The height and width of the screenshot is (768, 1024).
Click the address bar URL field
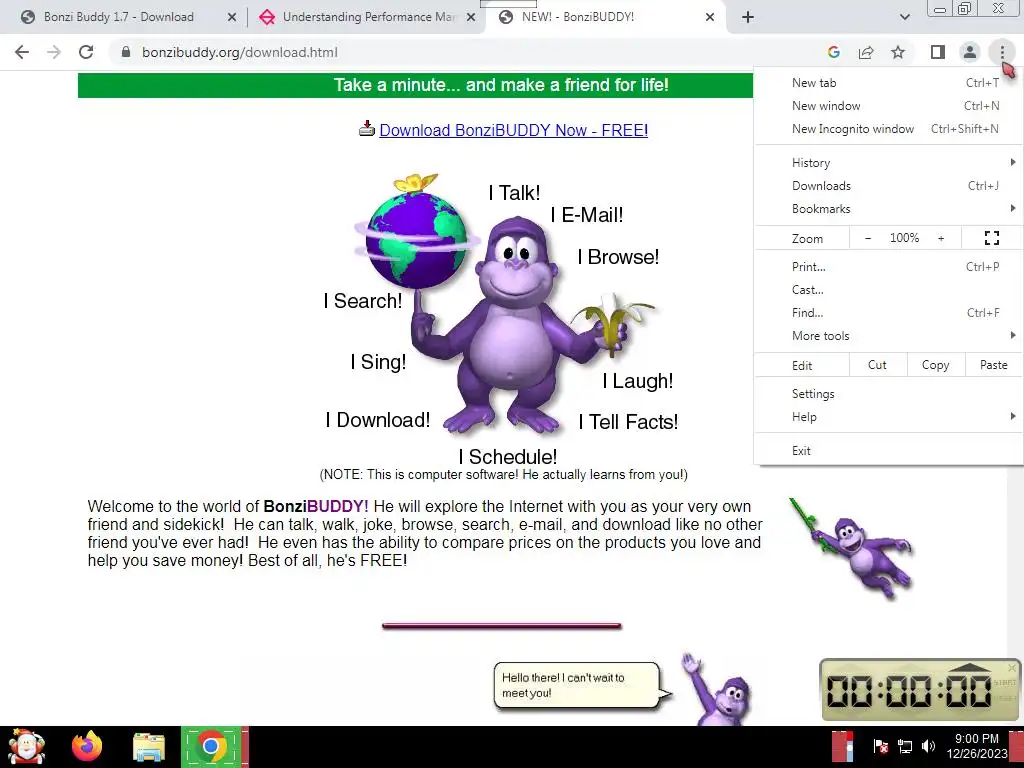[x=457, y=52]
